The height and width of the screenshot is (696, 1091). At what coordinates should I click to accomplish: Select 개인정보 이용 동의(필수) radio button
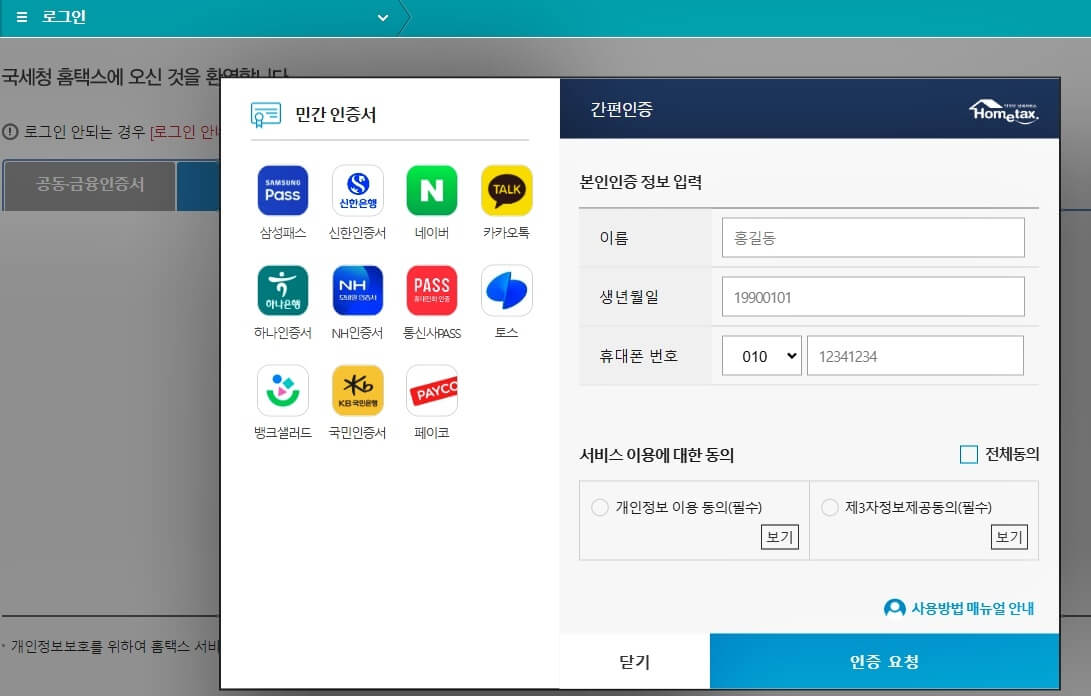[x=600, y=507]
